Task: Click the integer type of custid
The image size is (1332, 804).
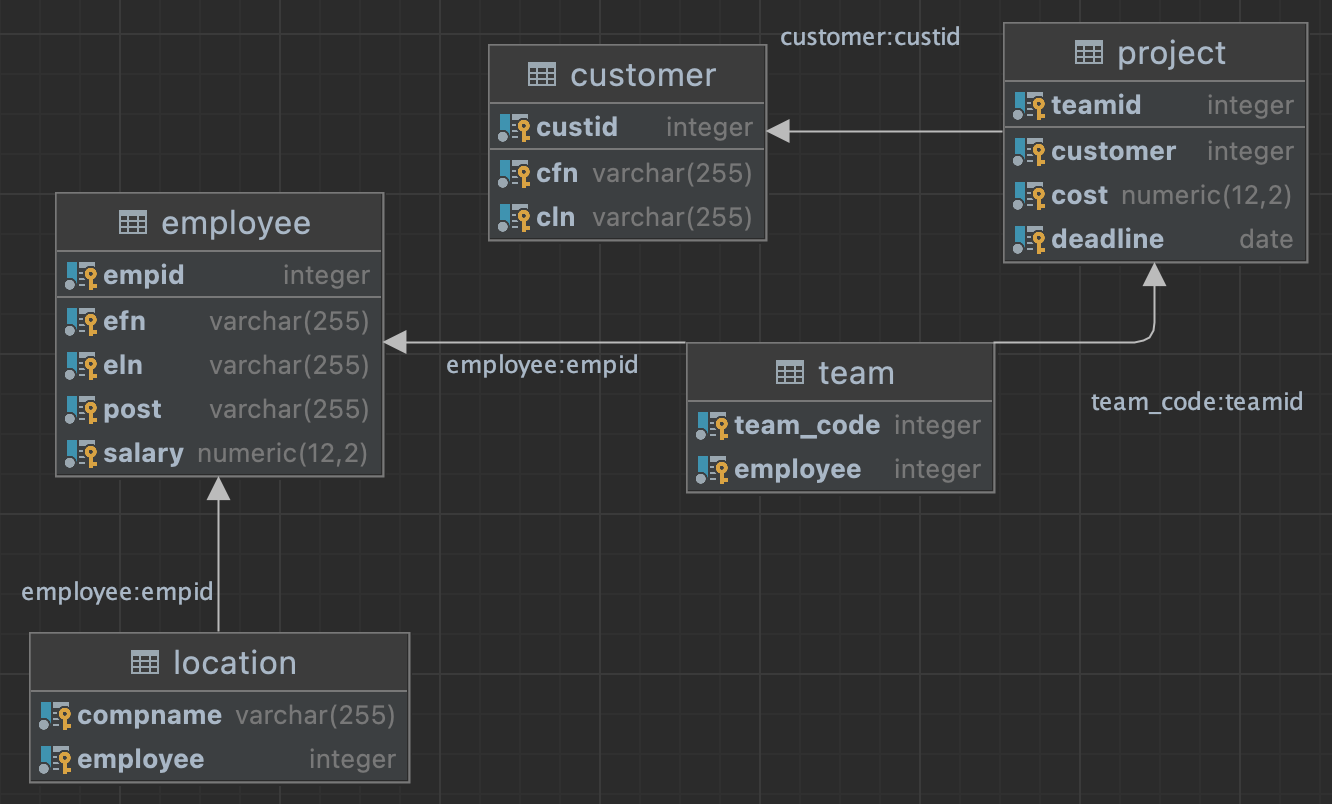Action: click(x=709, y=127)
